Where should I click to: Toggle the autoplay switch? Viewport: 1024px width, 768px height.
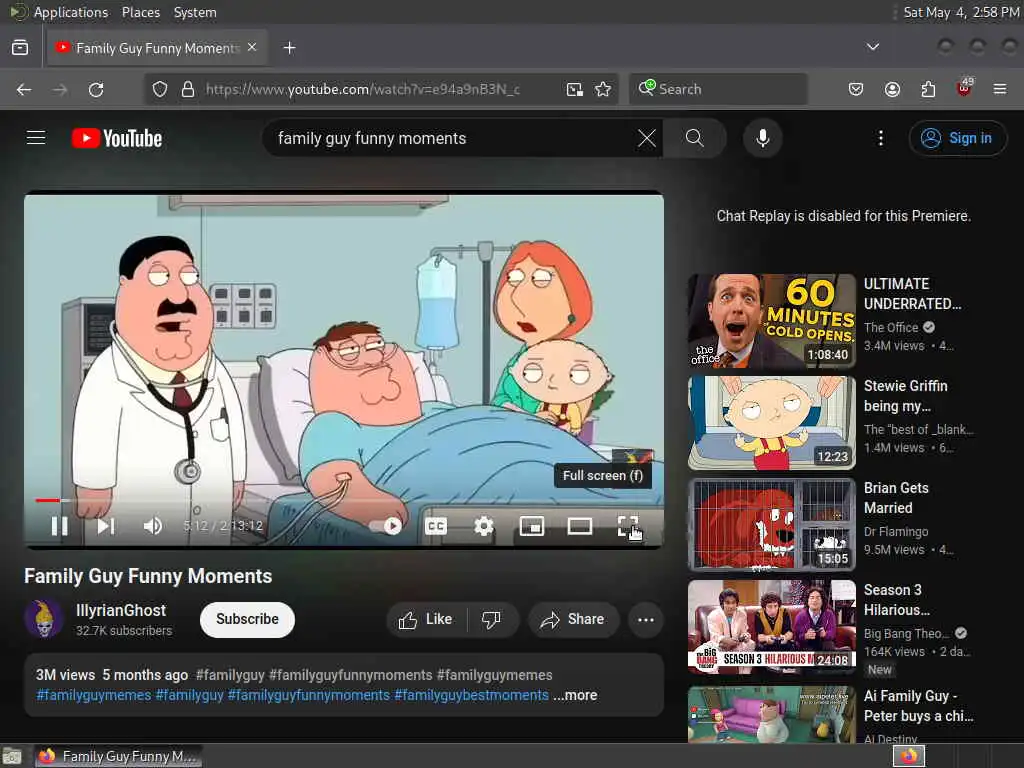[x=386, y=526]
